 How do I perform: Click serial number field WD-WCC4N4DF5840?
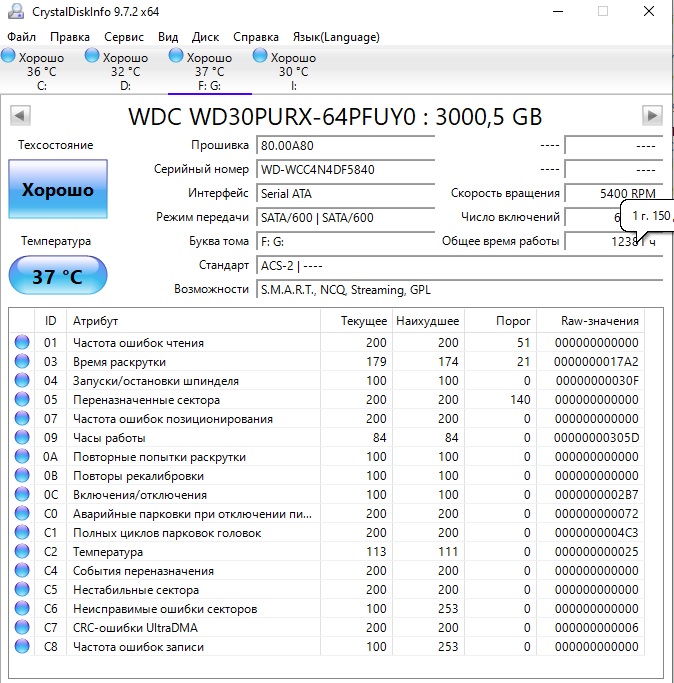(x=345, y=169)
